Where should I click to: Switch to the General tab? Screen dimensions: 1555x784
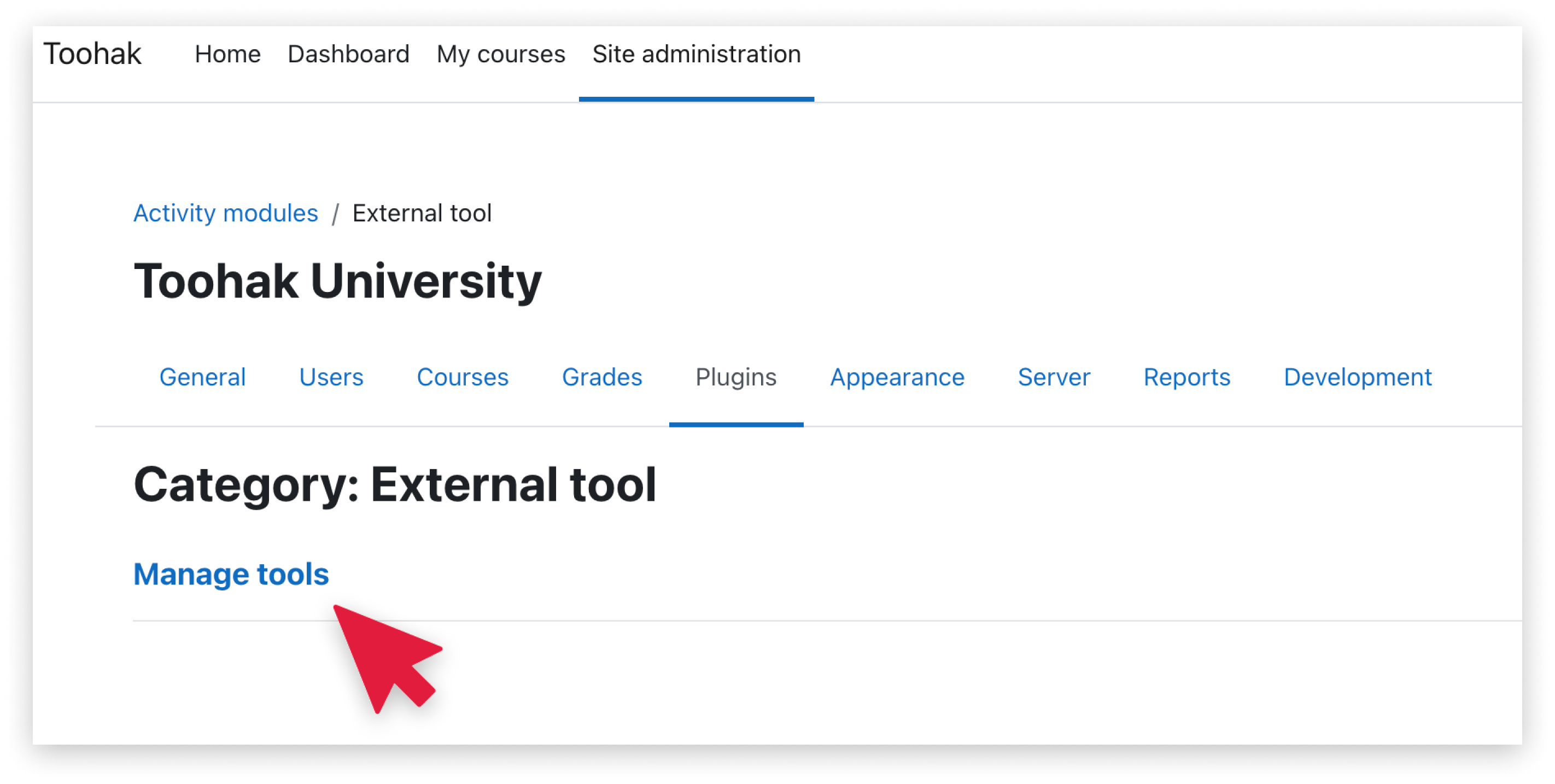click(202, 377)
